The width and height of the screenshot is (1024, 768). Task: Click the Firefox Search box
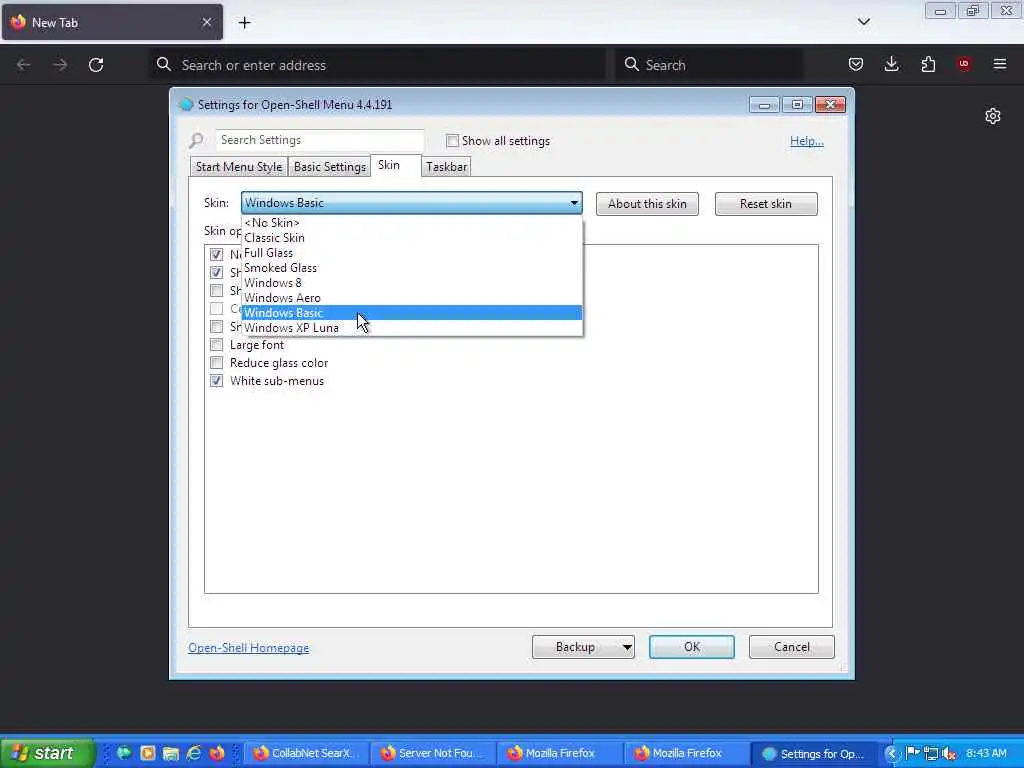[x=709, y=65]
